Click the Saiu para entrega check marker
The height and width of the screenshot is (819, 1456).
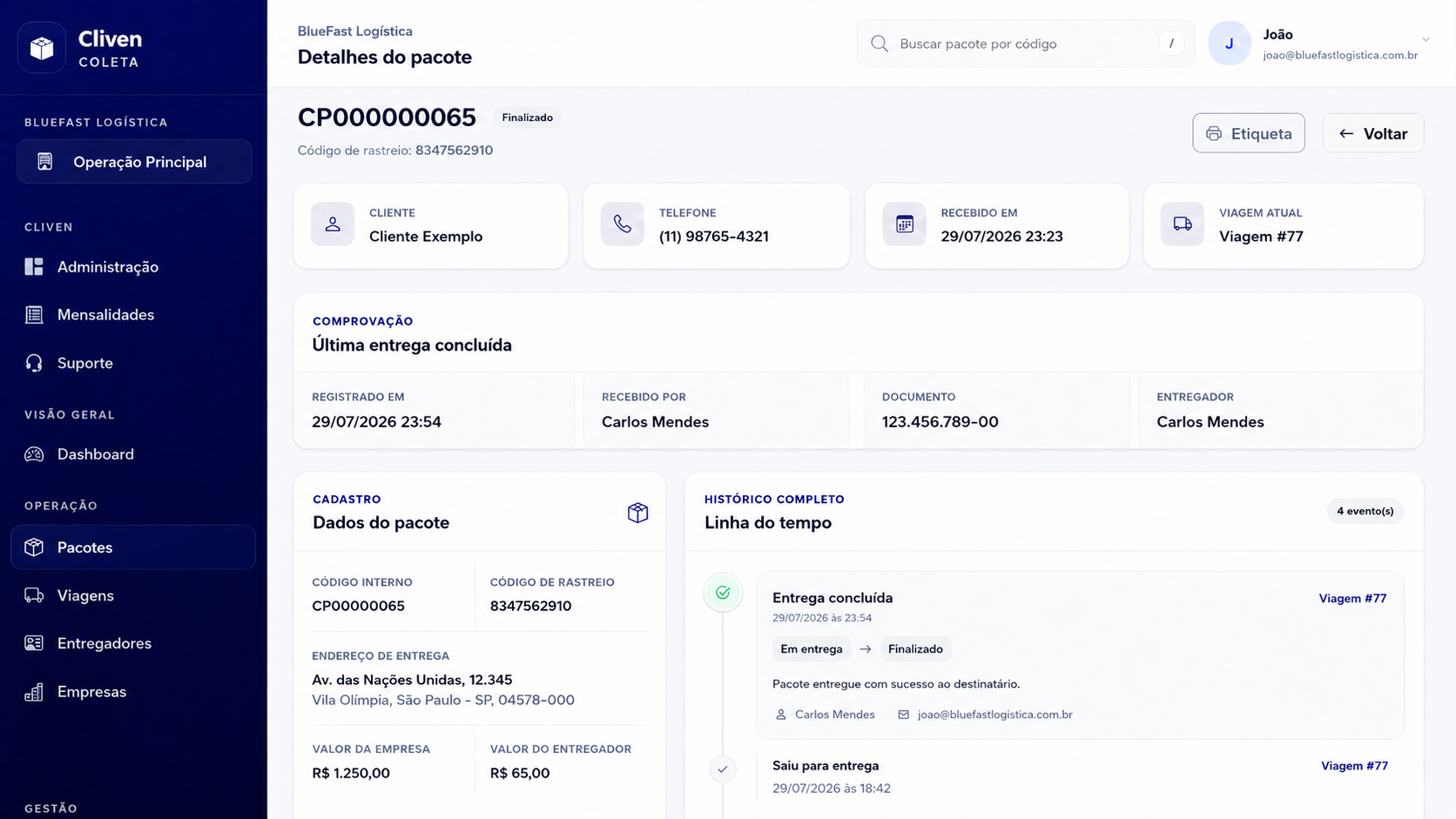click(723, 769)
